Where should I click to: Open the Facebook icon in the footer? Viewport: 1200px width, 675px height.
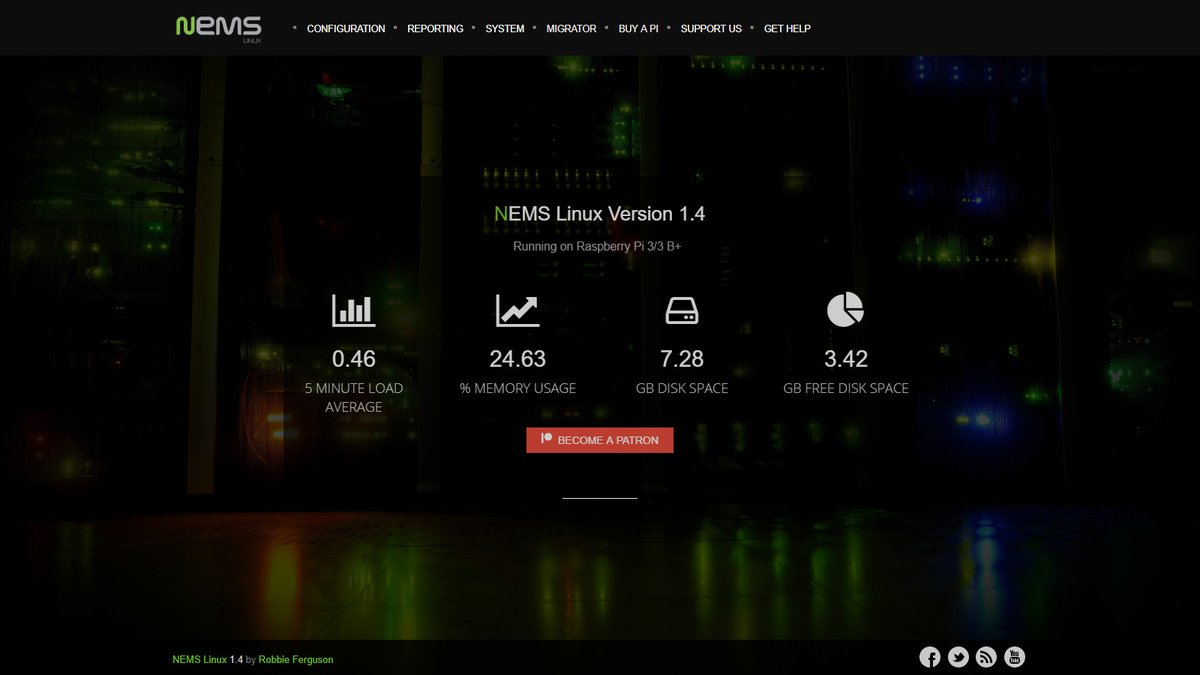pyautogui.click(x=930, y=657)
